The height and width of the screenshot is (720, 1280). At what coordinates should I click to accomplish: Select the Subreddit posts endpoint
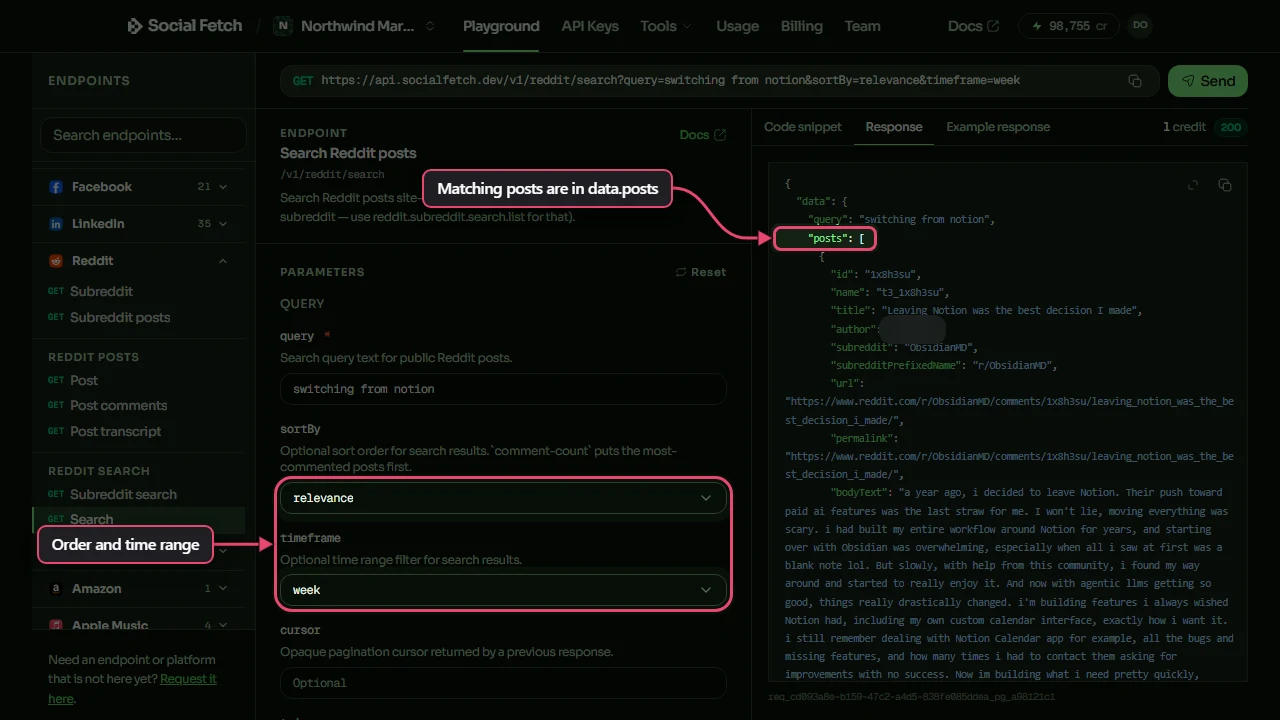point(120,318)
